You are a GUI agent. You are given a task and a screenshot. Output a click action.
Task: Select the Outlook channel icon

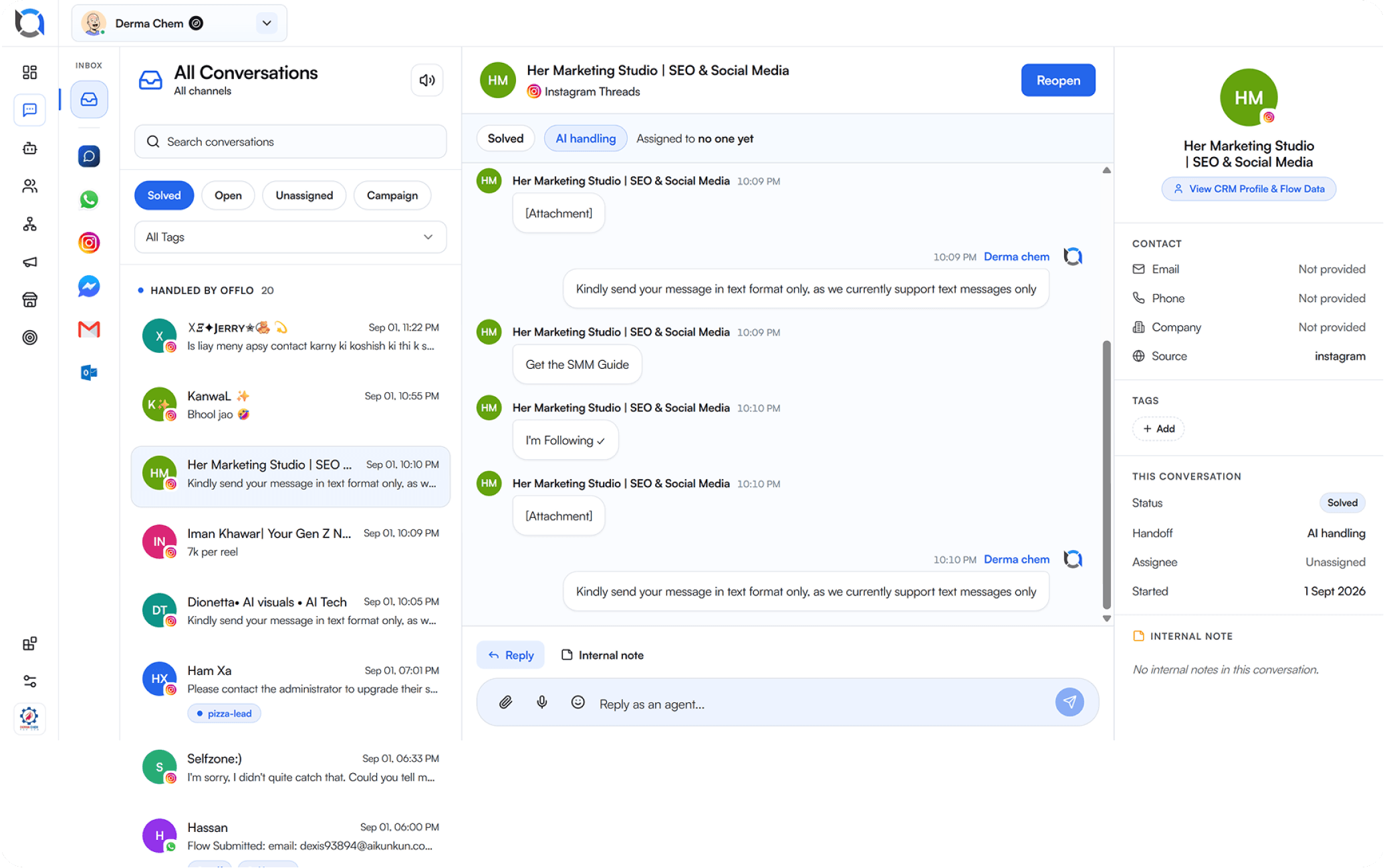point(89,372)
